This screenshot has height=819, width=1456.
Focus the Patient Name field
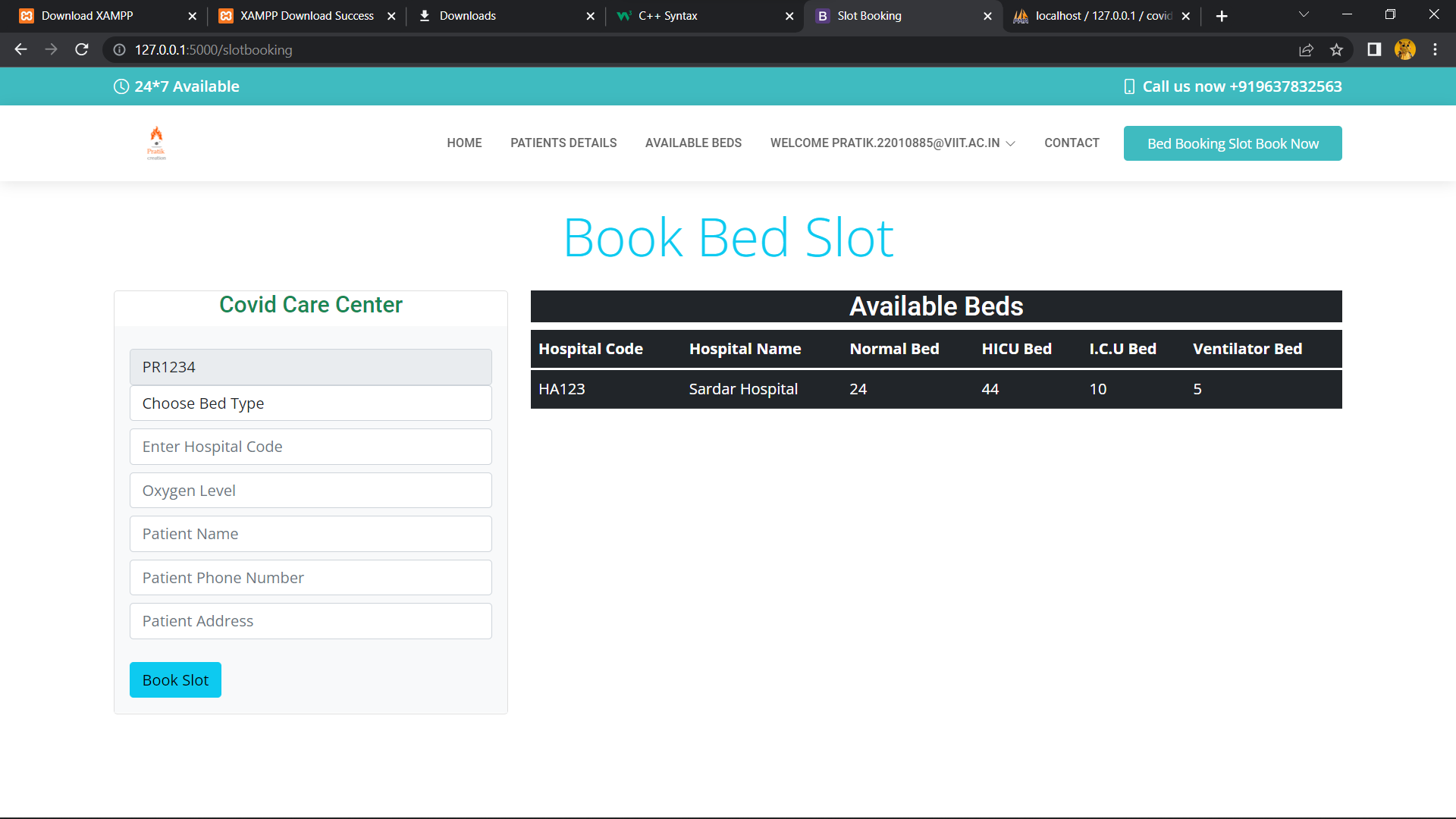[311, 534]
